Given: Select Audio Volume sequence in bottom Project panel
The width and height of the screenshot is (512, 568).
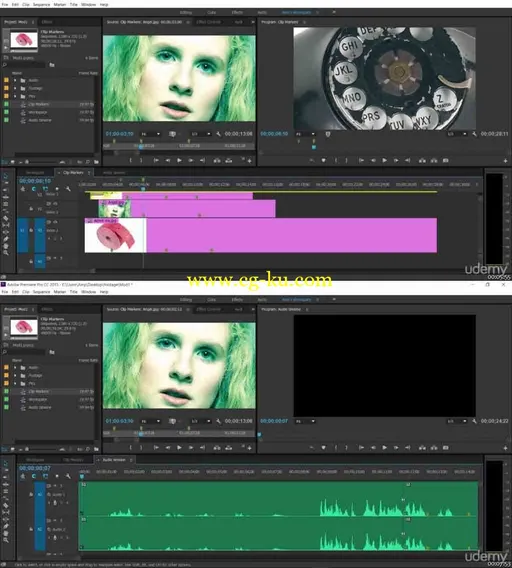Looking at the screenshot, I should point(40,408).
